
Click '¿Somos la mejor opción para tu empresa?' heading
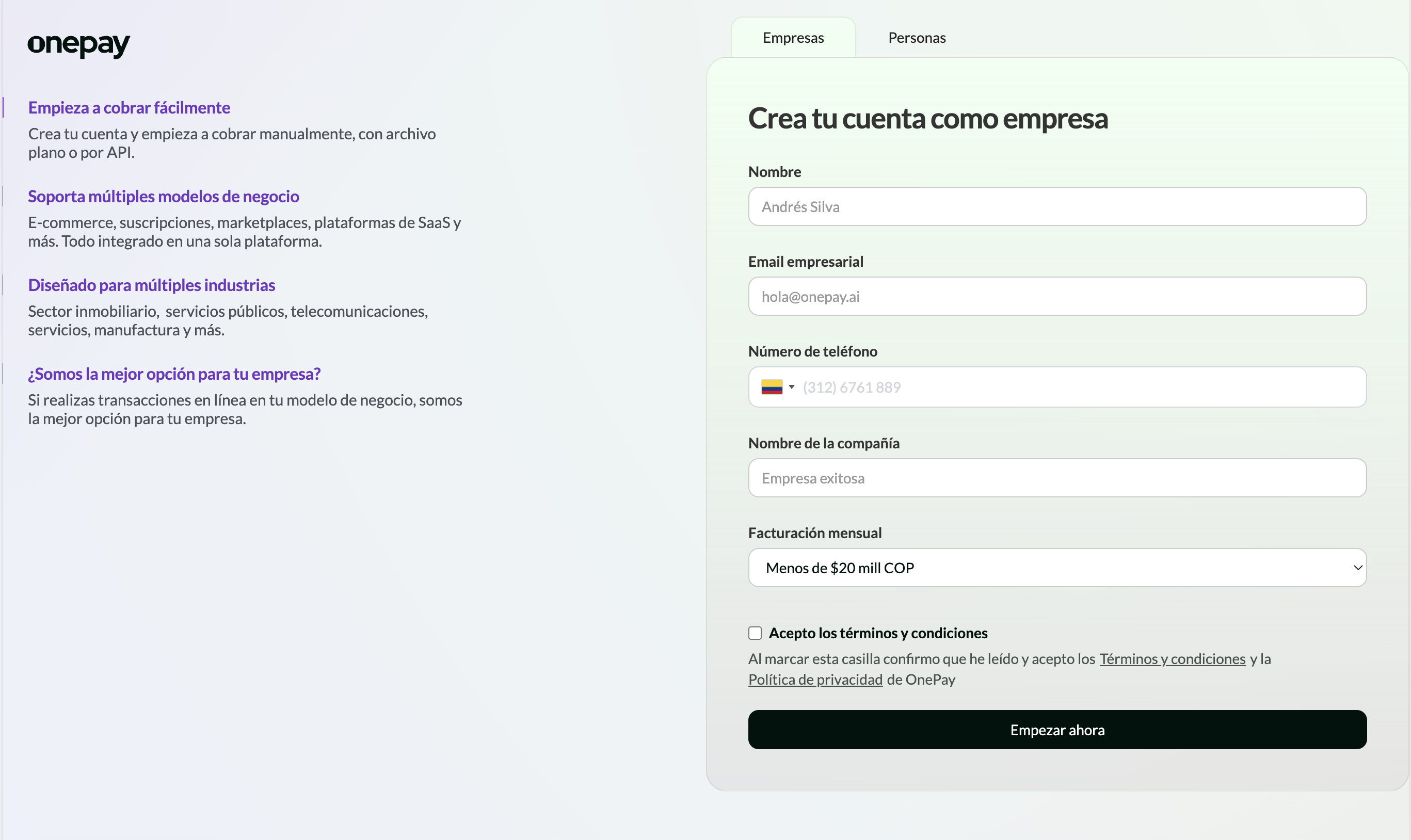(x=174, y=374)
